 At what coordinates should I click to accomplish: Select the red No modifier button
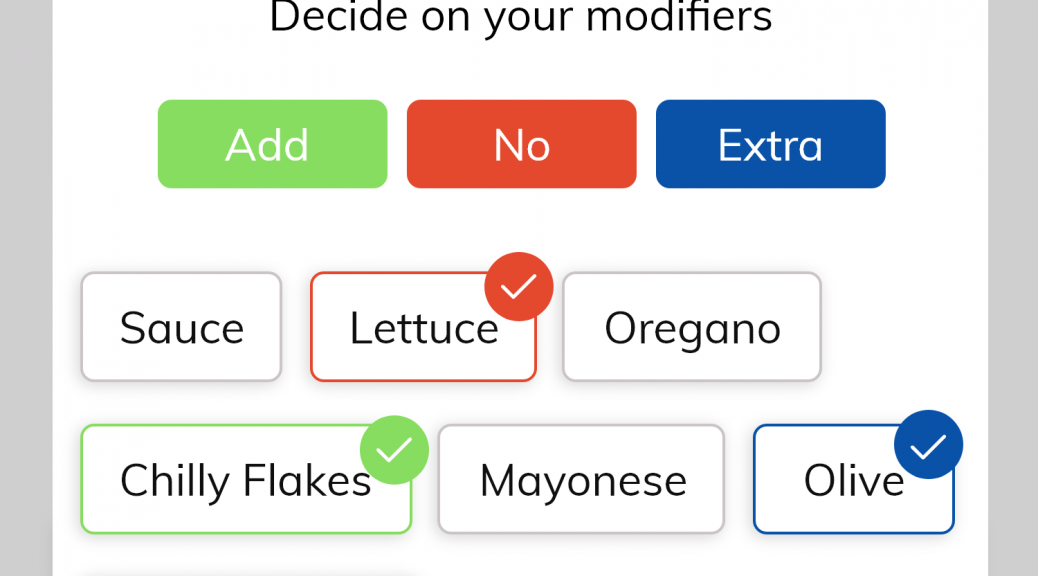[522, 144]
